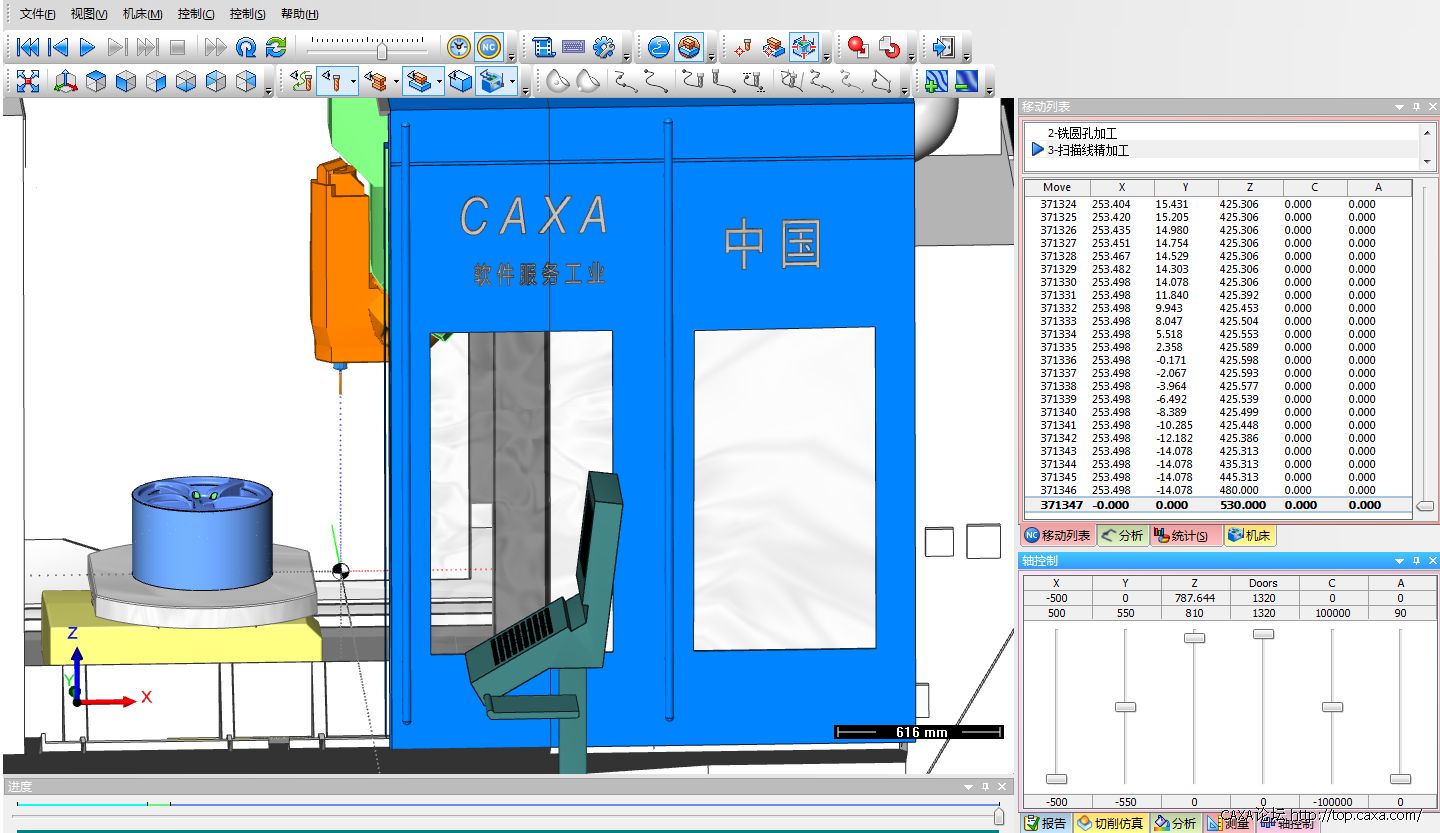This screenshot has height=833, width=1440.
Task: Click the X column header in move list
Action: [x=1122, y=187]
